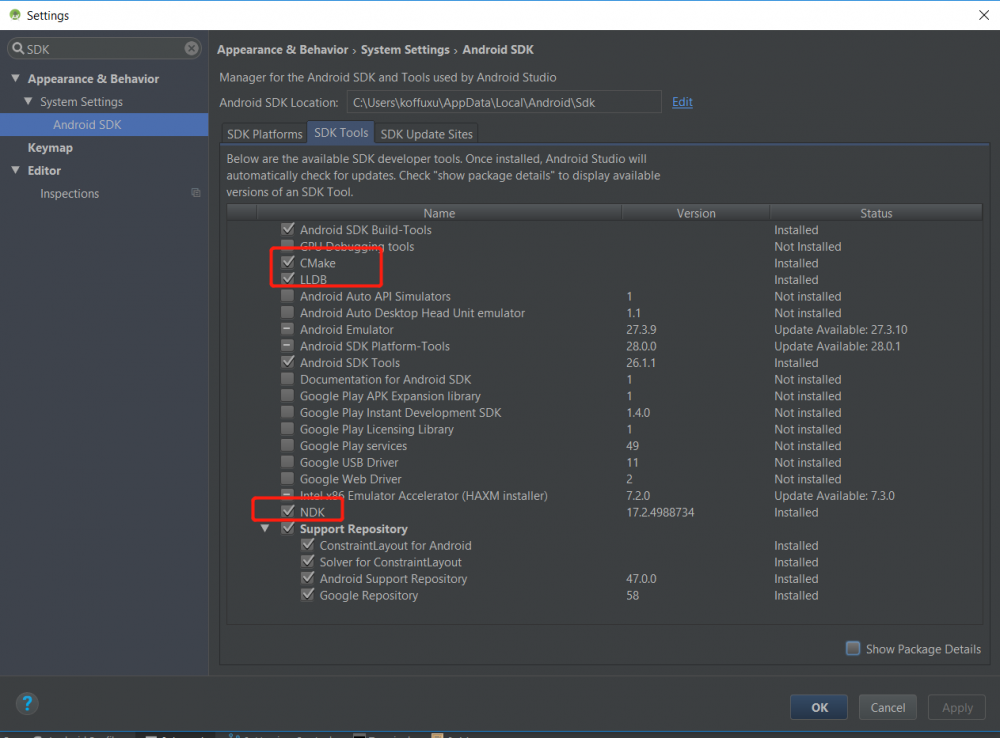Click the search magnifier icon

pos(18,48)
